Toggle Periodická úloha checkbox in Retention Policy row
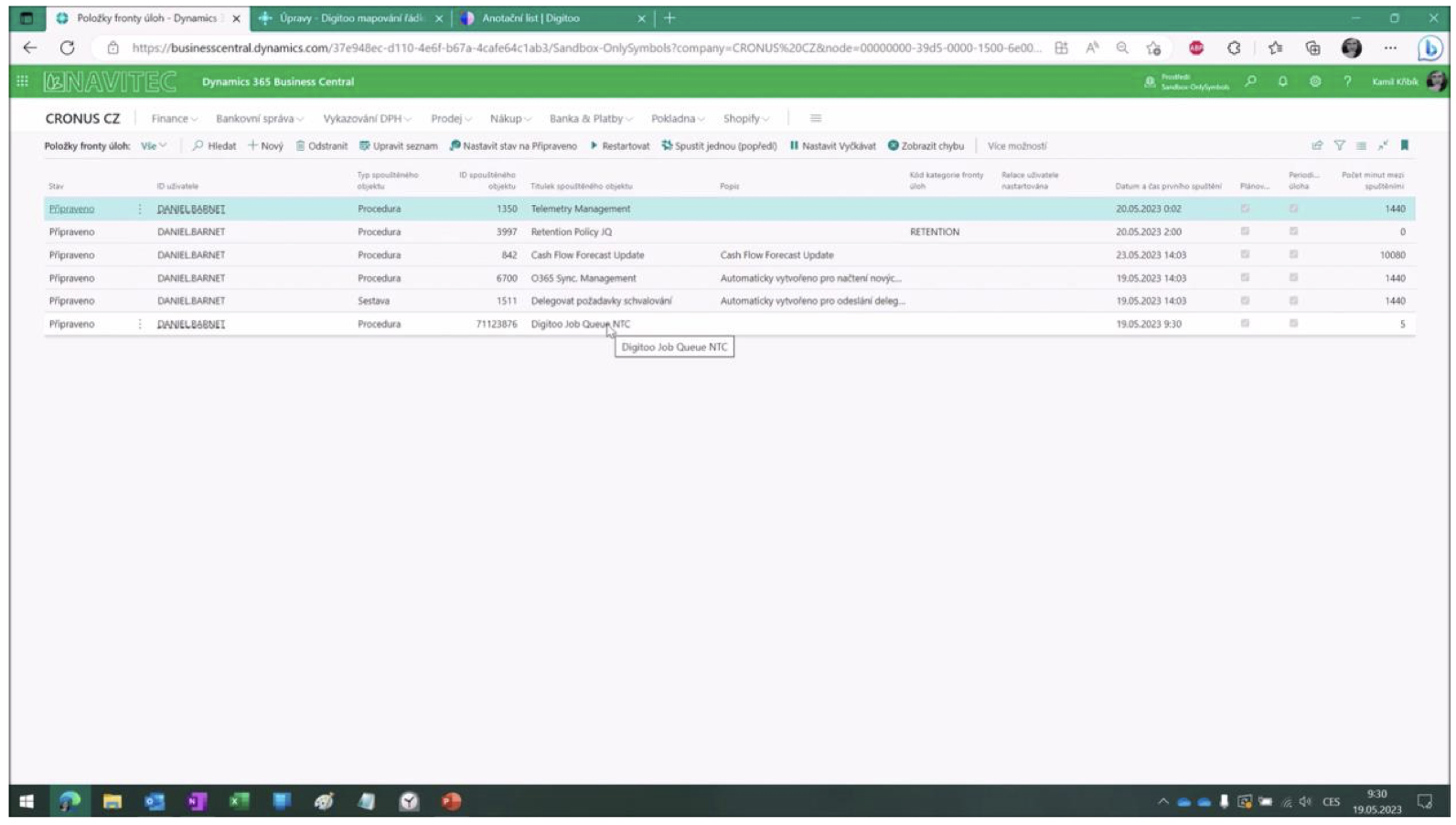1456x825 pixels. pos(1293,231)
